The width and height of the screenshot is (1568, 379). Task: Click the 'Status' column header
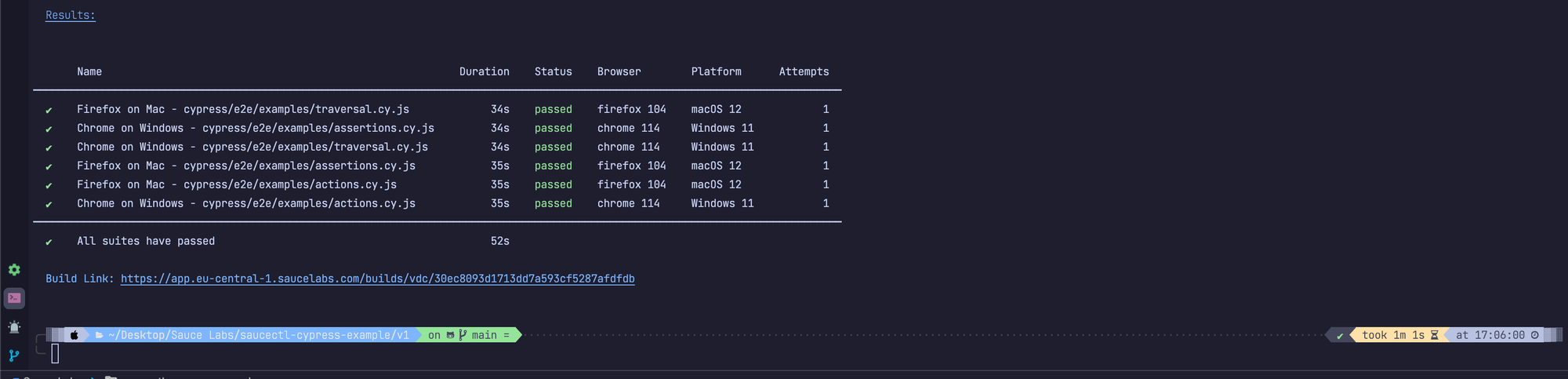click(x=553, y=71)
